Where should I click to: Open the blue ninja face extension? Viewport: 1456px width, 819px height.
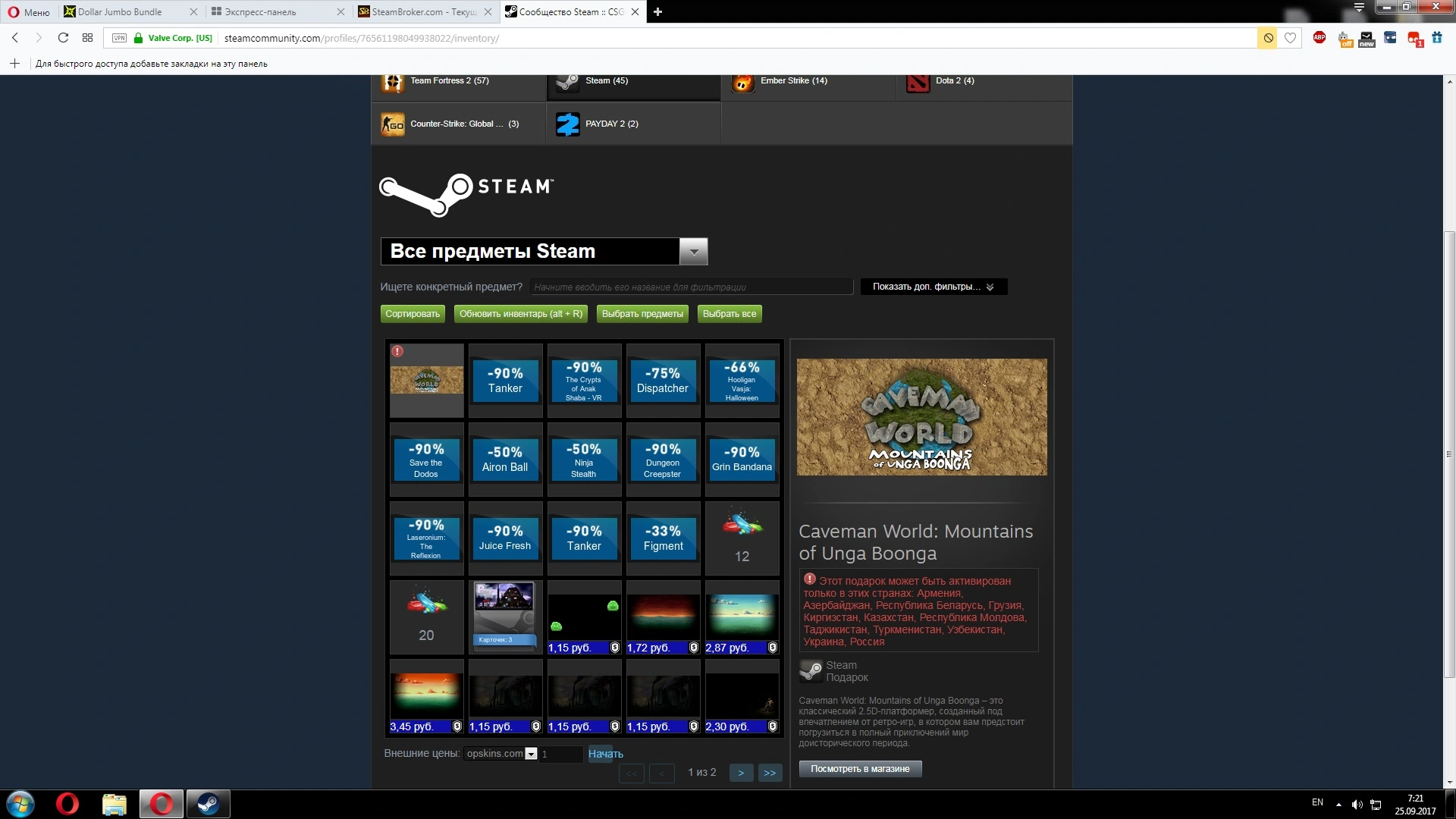click(x=1390, y=38)
